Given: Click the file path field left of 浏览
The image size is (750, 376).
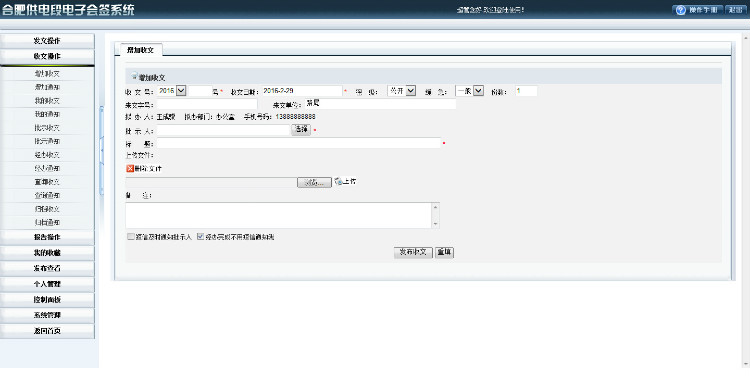Looking at the screenshot, I should [211, 182].
